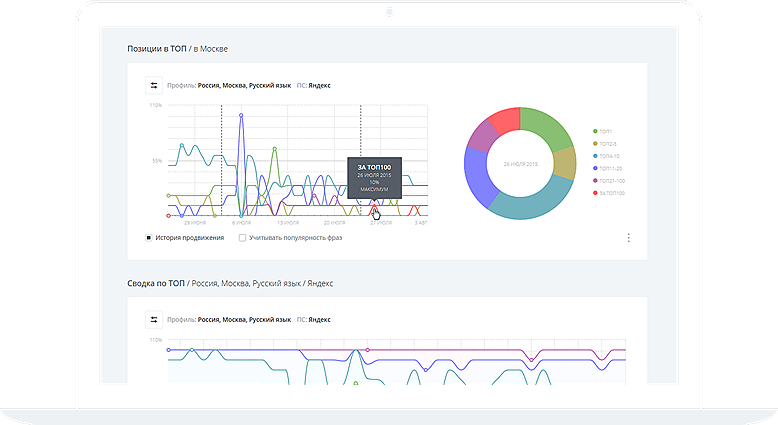Select the olive ТОП2-3 donut segment

tap(565, 164)
